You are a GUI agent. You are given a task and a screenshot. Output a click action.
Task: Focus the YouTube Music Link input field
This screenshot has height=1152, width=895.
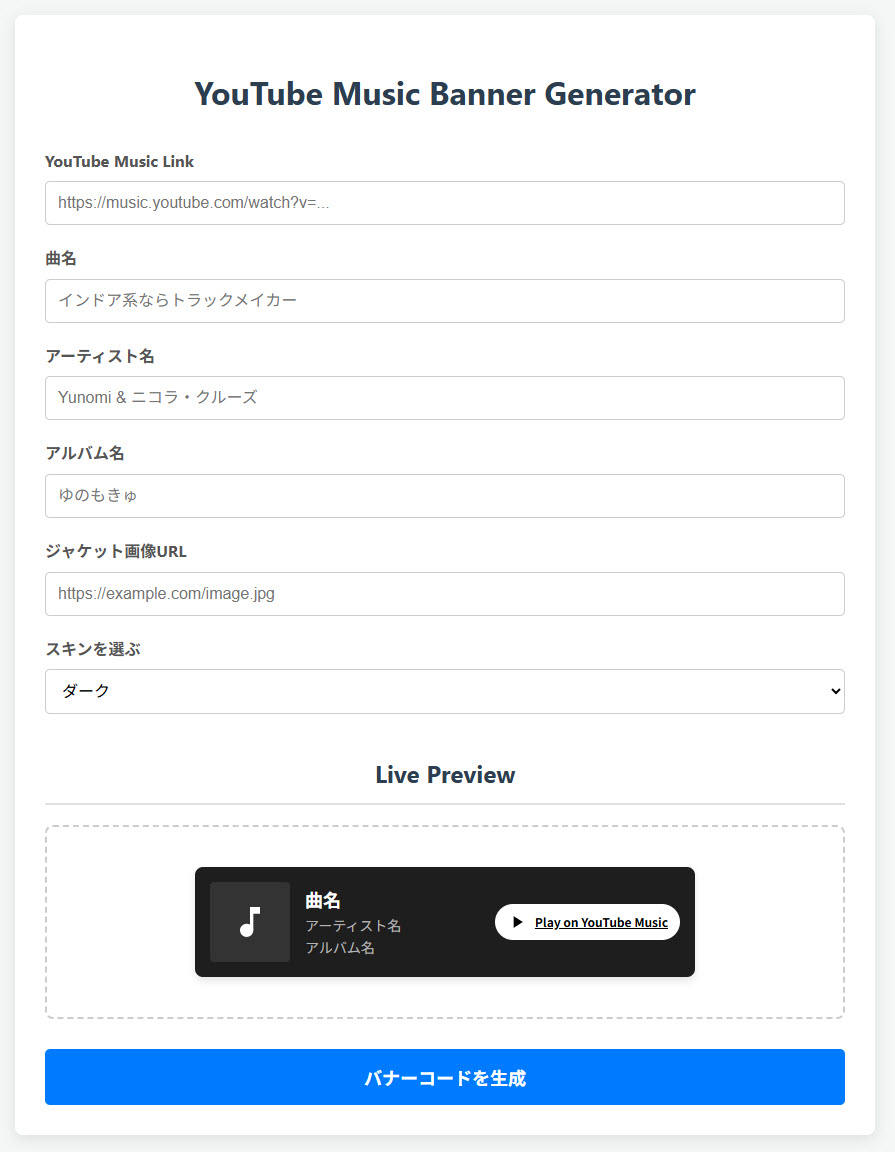(x=445, y=203)
